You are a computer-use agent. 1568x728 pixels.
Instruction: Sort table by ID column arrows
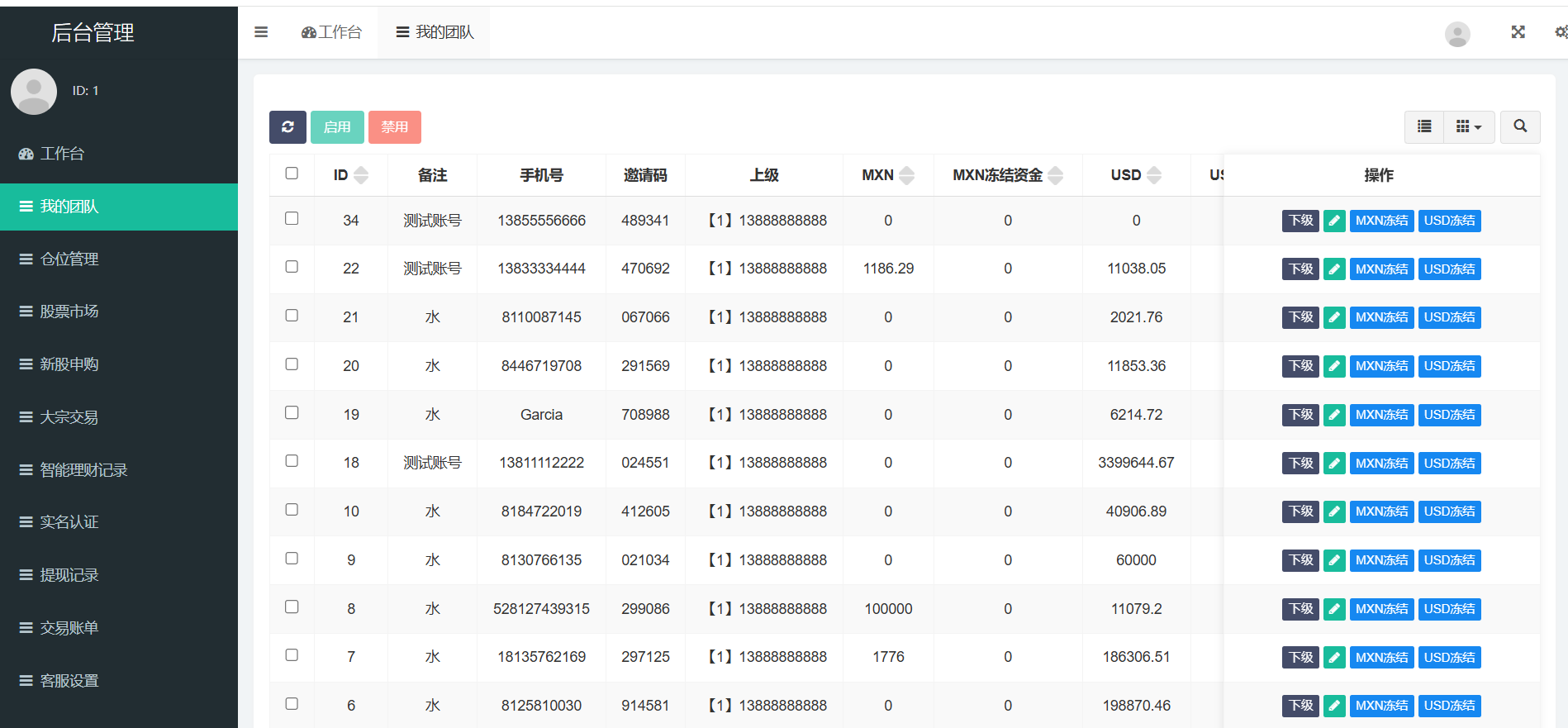pyautogui.click(x=361, y=175)
